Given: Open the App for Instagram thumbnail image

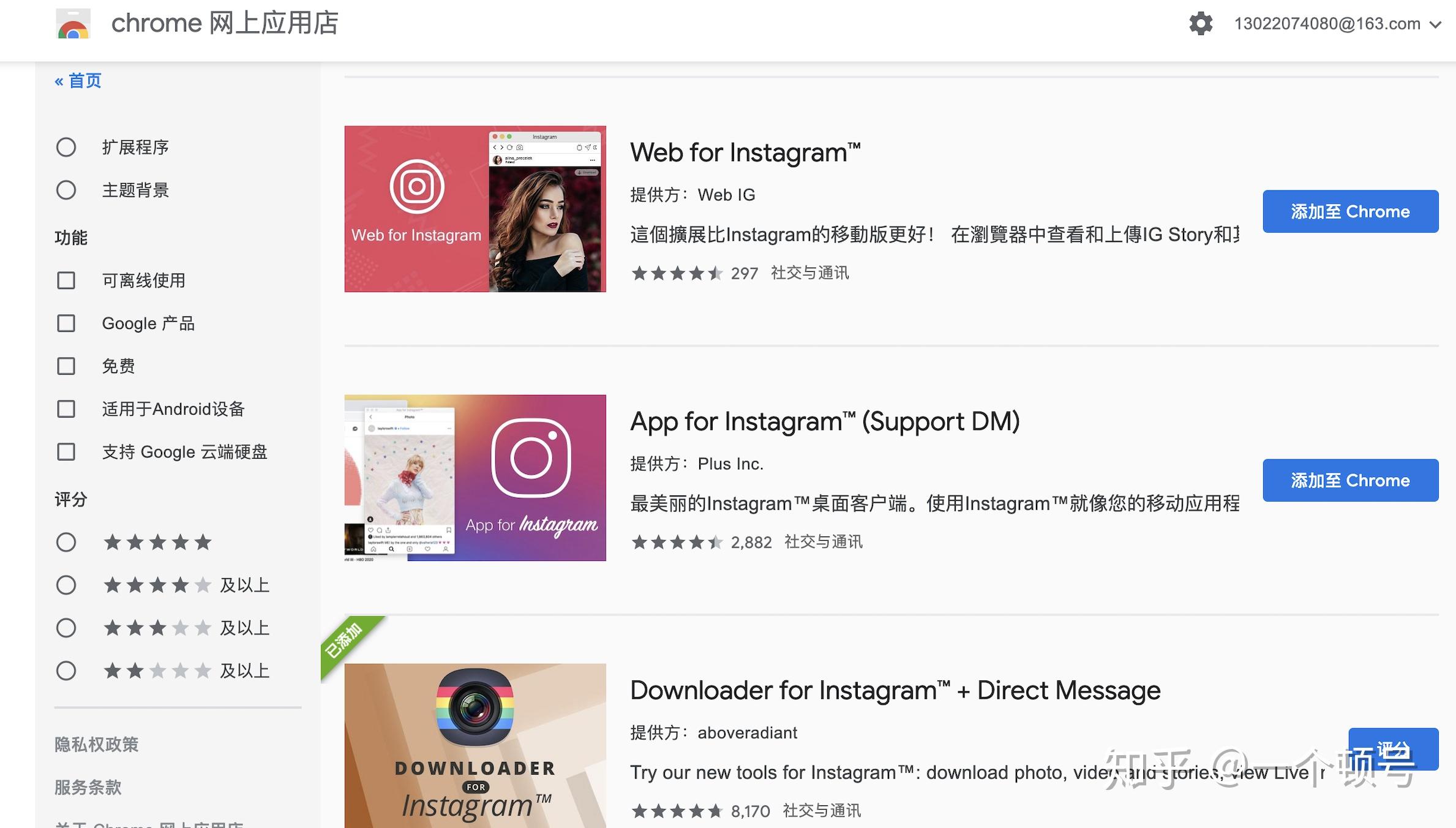Looking at the screenshot, I should pos(475,478).
